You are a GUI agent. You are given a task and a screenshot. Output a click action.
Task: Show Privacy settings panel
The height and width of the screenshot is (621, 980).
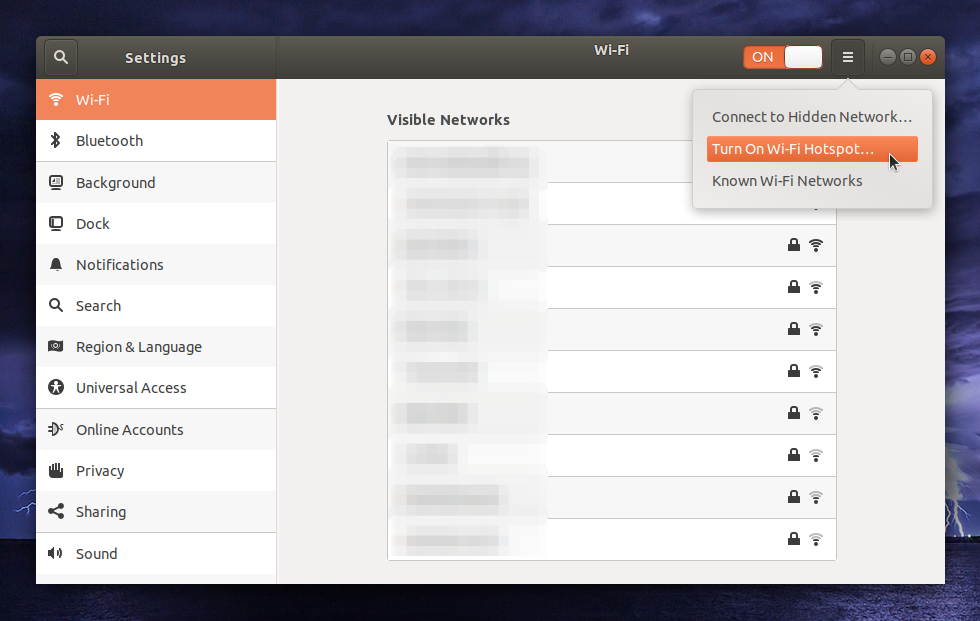tap(156, 470)
